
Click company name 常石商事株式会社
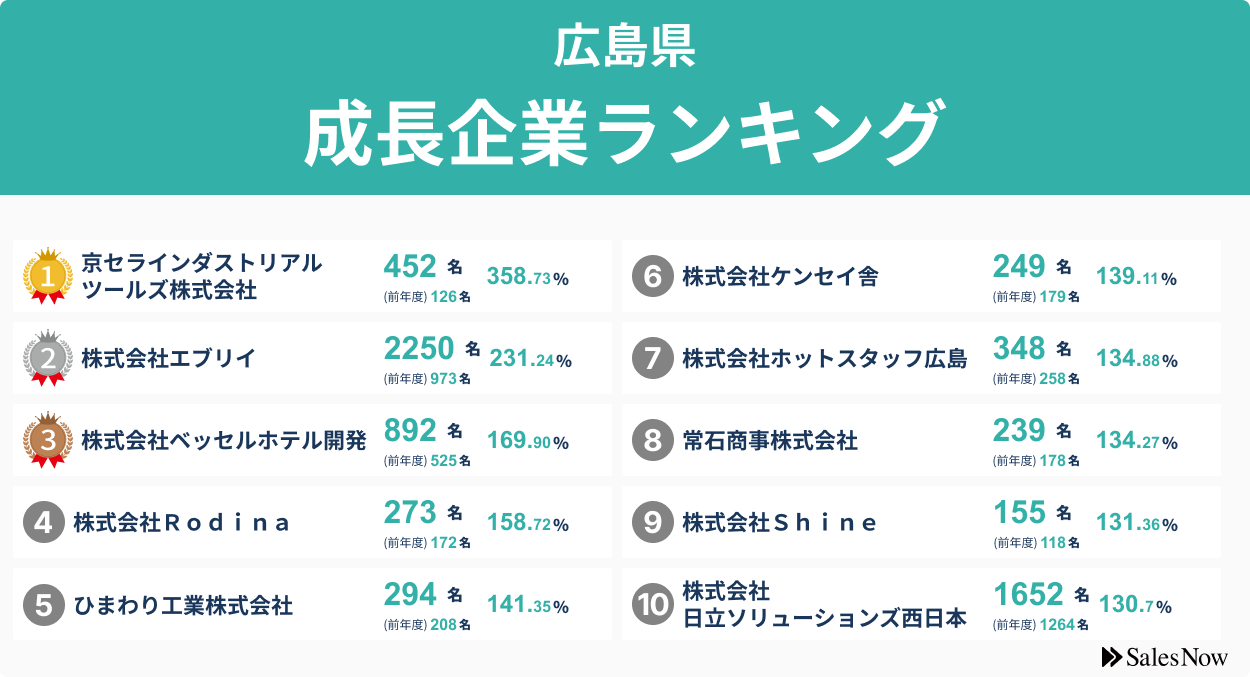click(770, 440)
